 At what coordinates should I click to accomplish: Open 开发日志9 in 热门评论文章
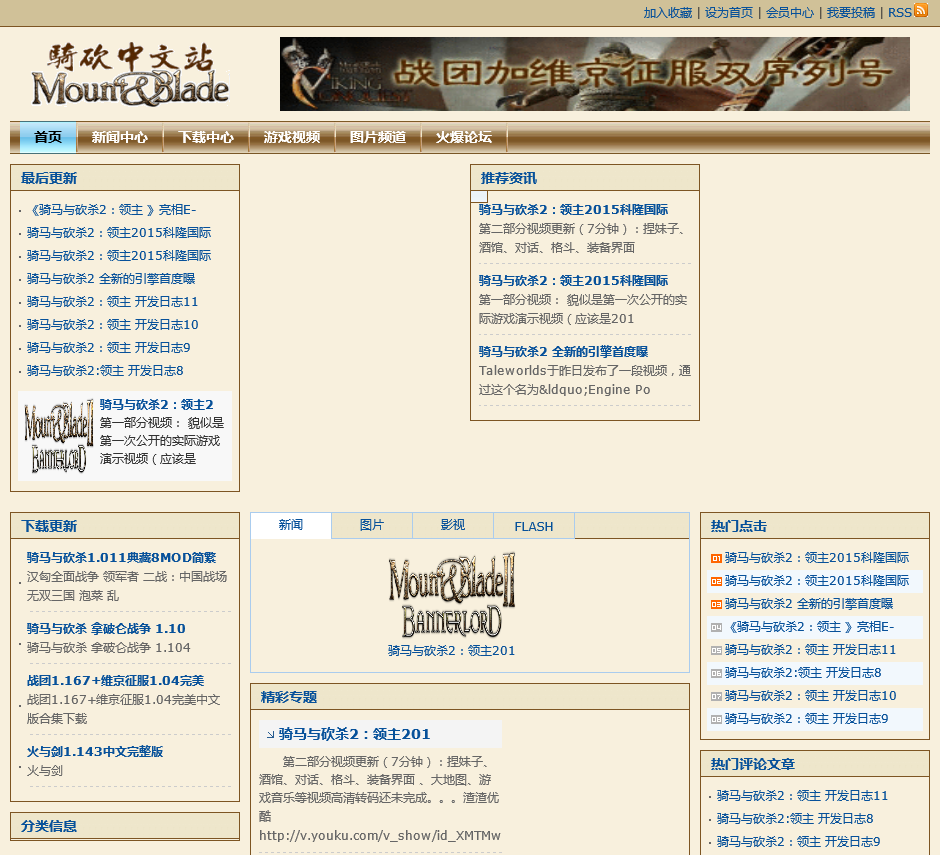point(799,842)
